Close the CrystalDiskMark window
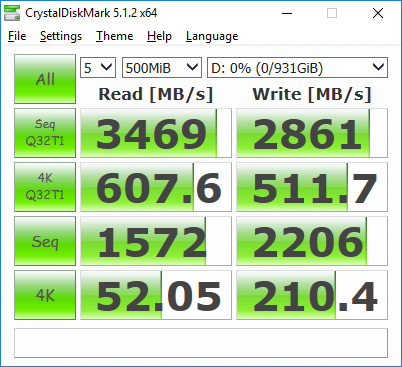 [378, 13]
